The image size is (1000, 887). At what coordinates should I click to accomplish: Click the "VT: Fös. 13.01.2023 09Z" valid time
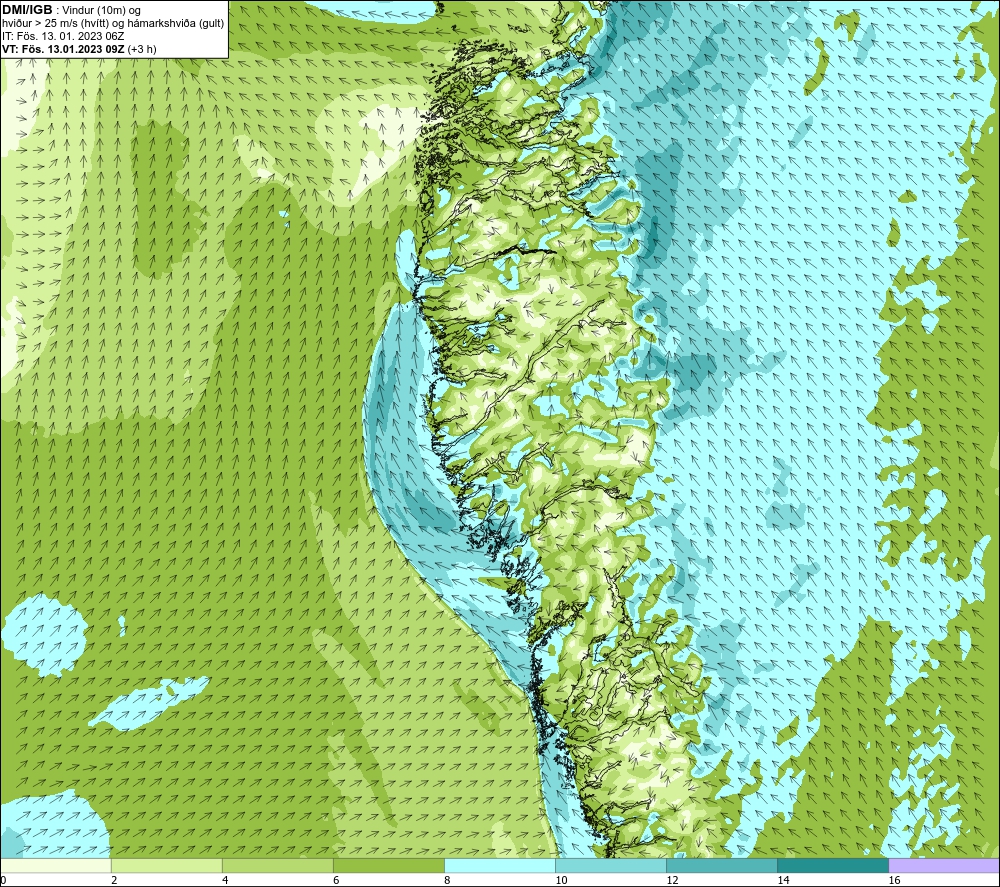(x=64, y=48)
